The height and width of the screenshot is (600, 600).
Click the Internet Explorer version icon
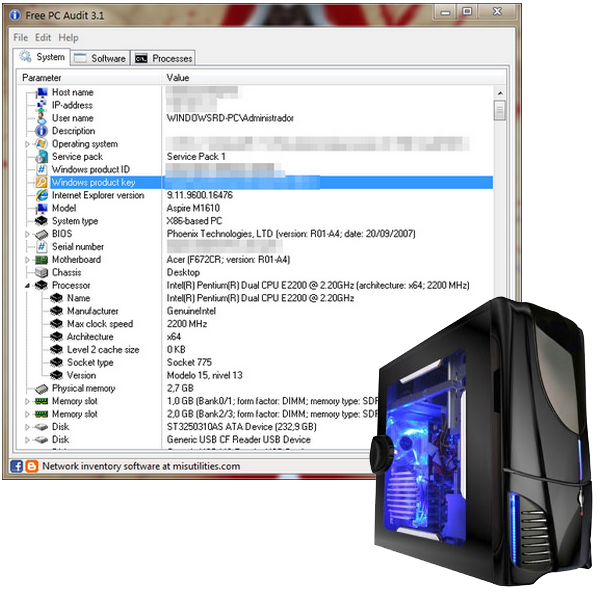pyautogui.click(x=41, y=196)
